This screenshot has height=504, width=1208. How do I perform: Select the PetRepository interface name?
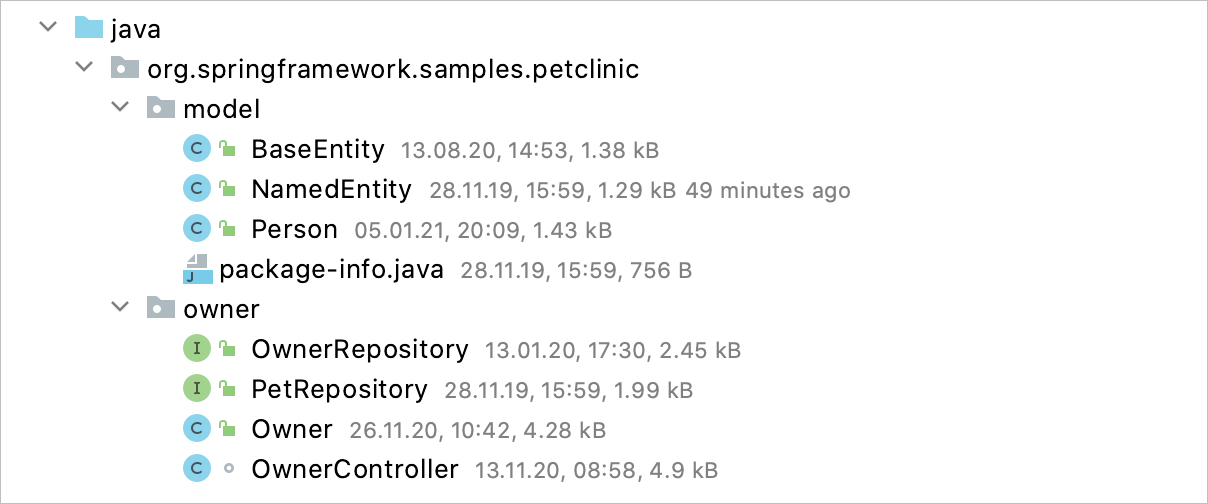[339, 389]
